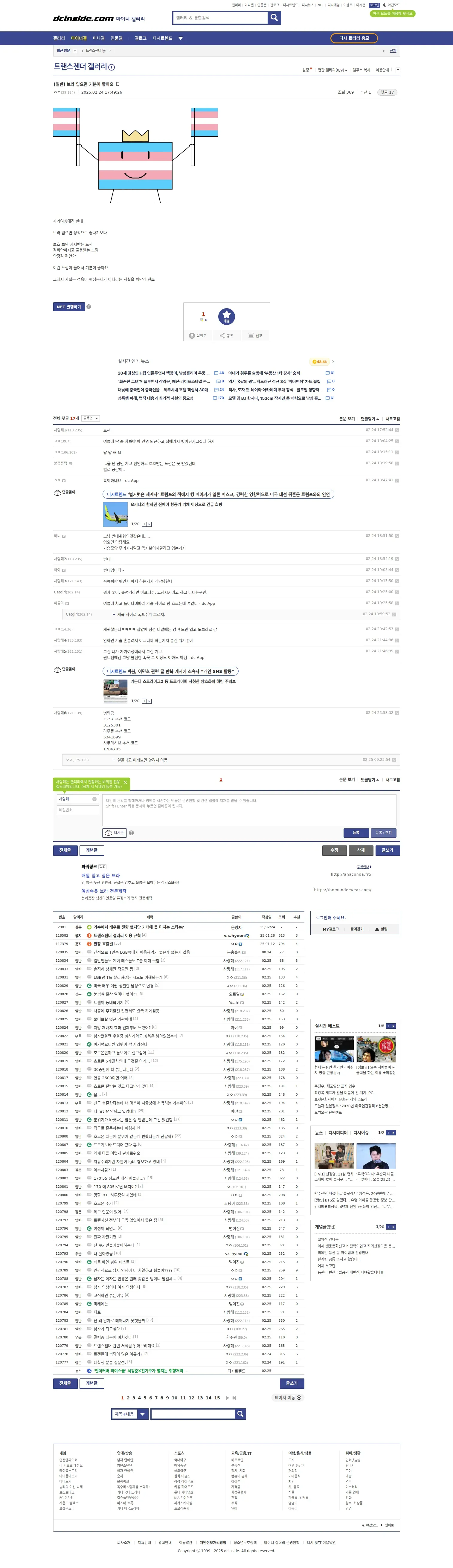
Task: Click the 등록+추천 button
Action: tap(384, 832)
